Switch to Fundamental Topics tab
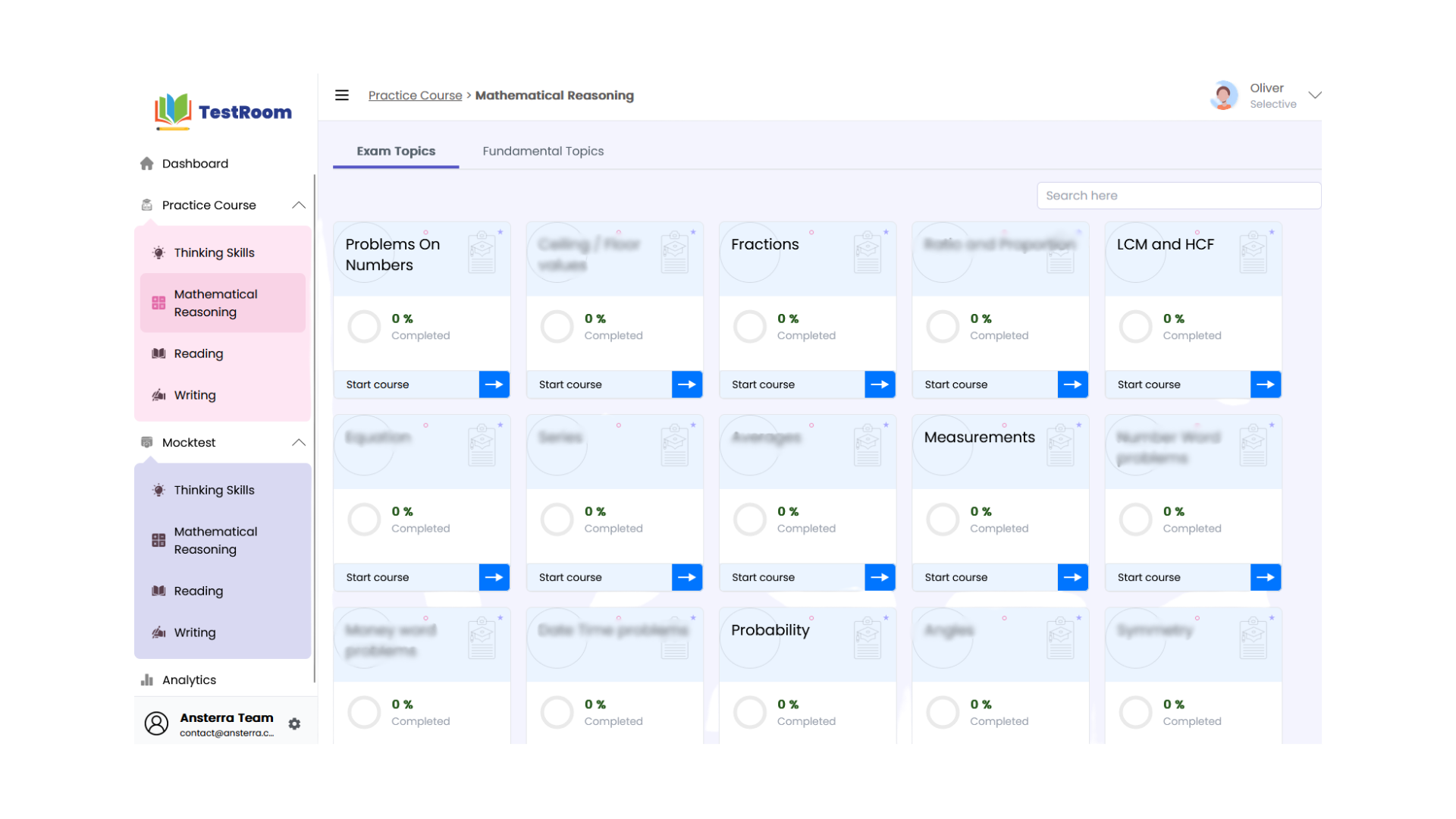 coord(543,152)
